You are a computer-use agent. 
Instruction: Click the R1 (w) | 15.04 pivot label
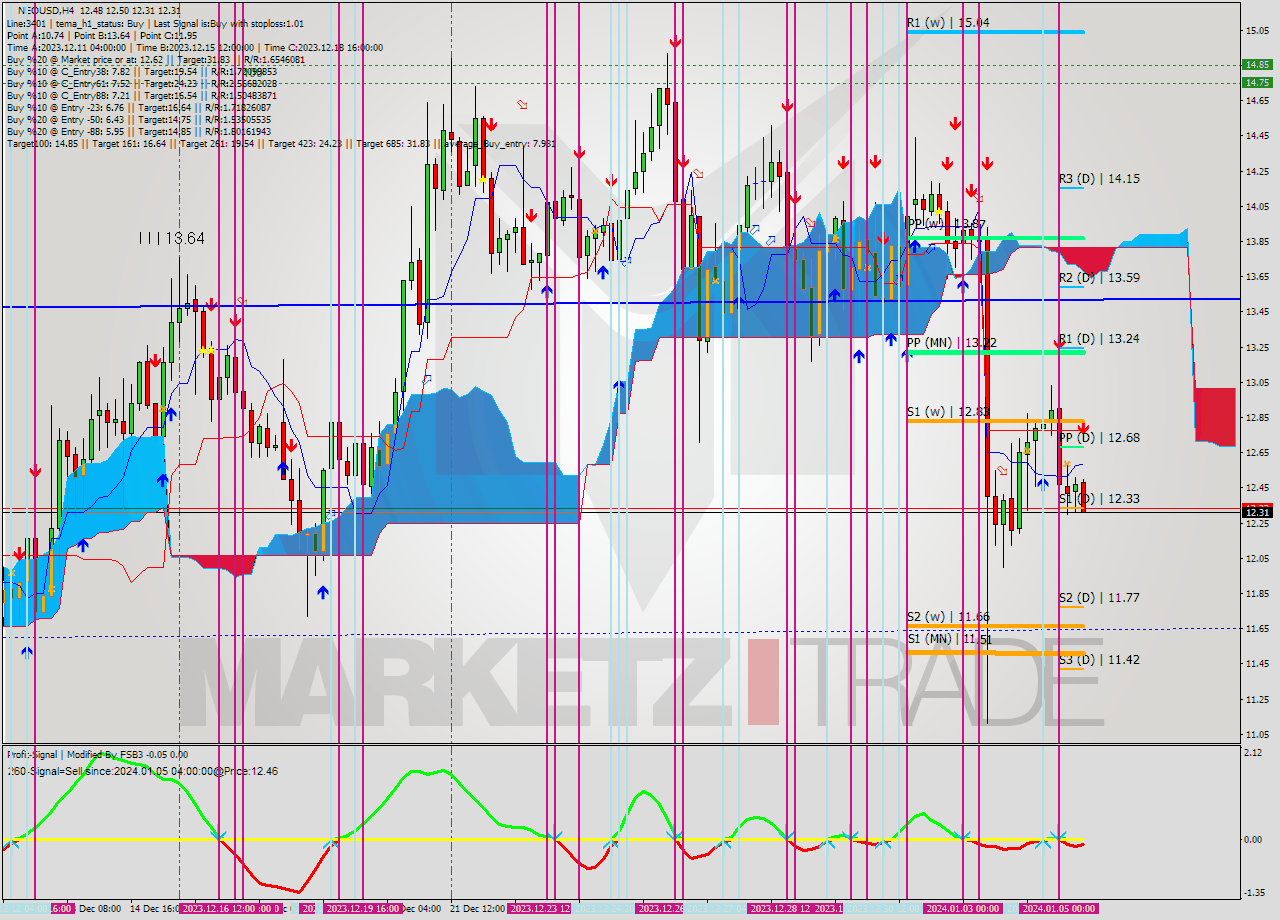(x=948, y=22)
